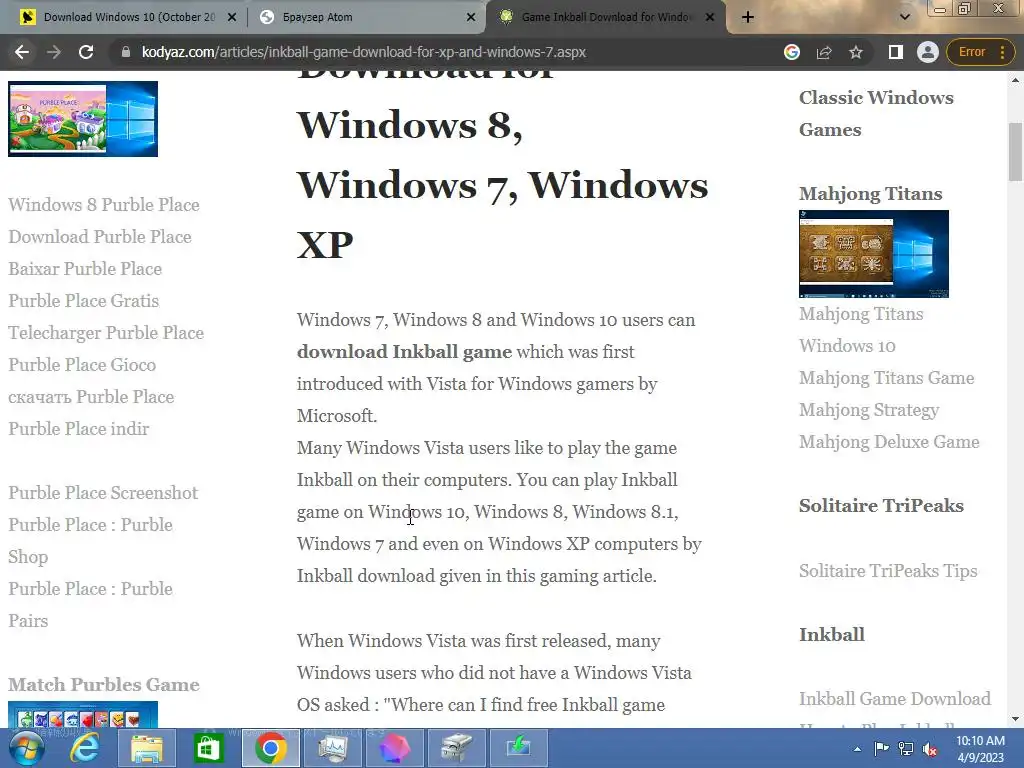Open the Store app in taskbar

click(x=208, y=748)
